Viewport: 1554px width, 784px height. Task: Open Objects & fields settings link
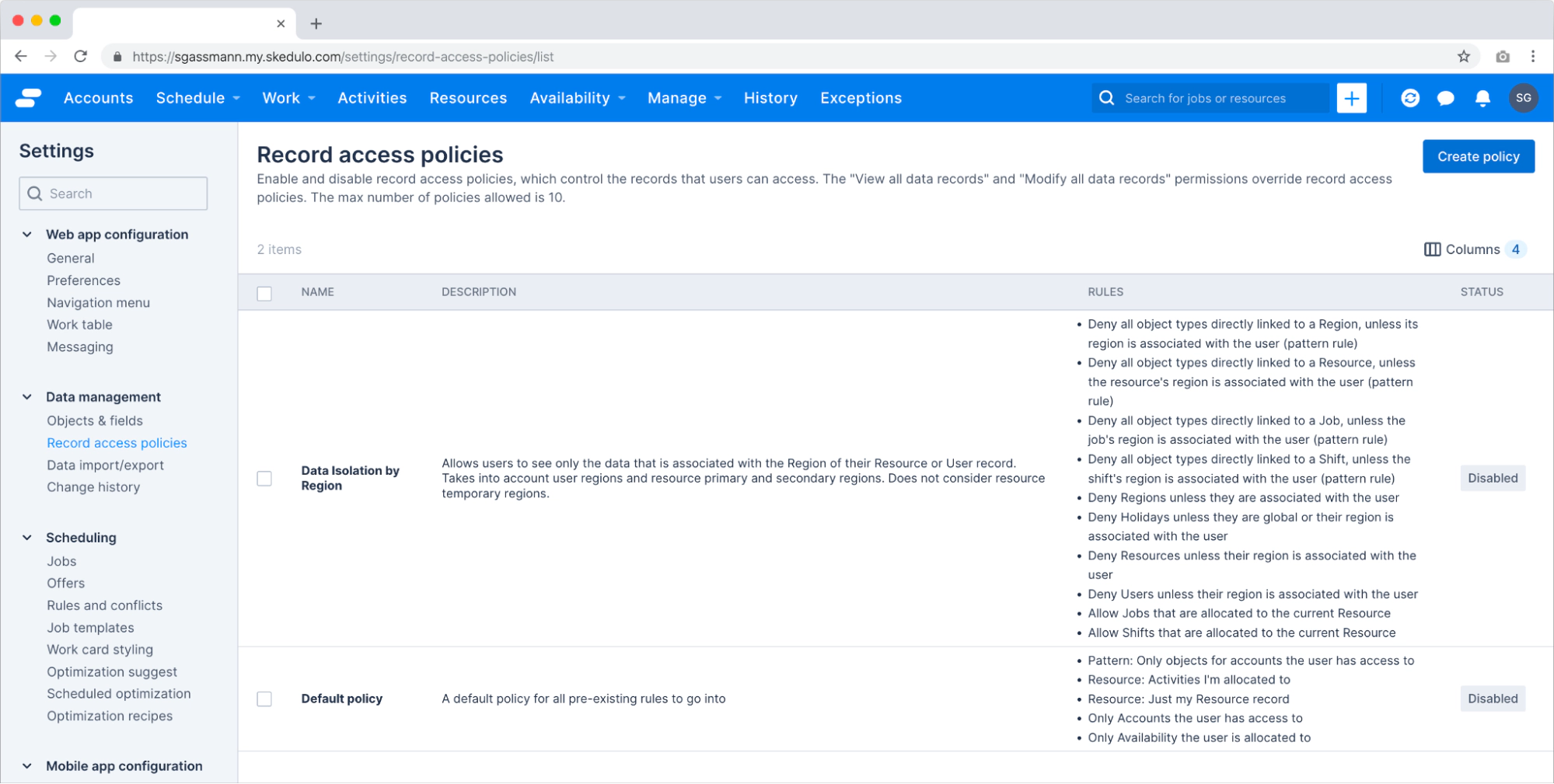coord(95,420)
